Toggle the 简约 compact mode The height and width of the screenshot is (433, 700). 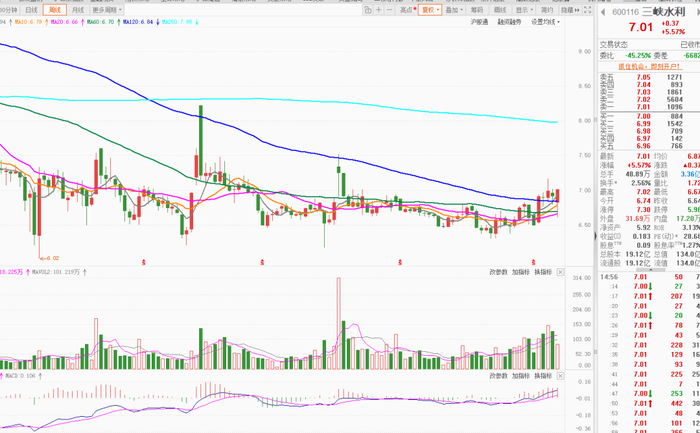[x=547, y=10]
